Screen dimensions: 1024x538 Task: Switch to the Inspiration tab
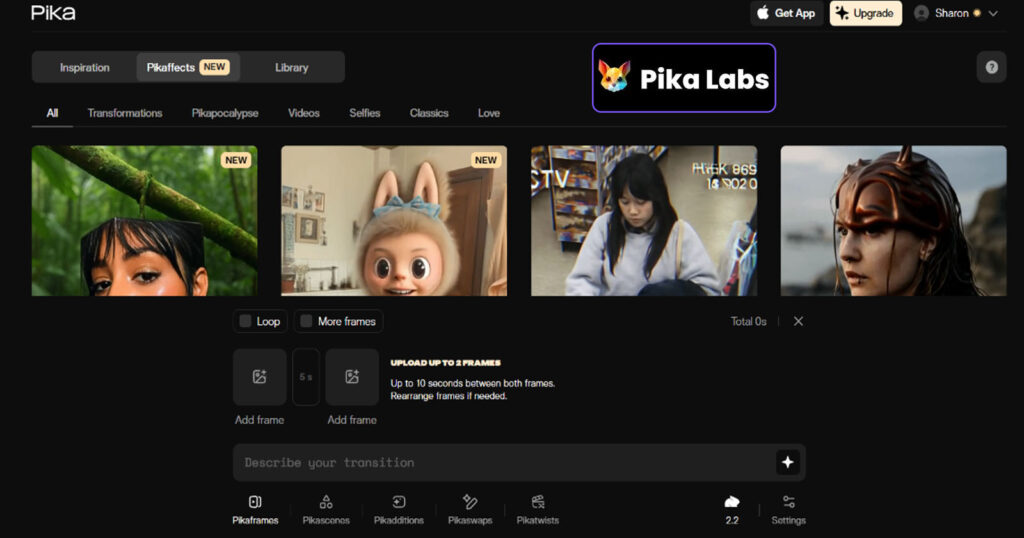(x=85, y=67)
